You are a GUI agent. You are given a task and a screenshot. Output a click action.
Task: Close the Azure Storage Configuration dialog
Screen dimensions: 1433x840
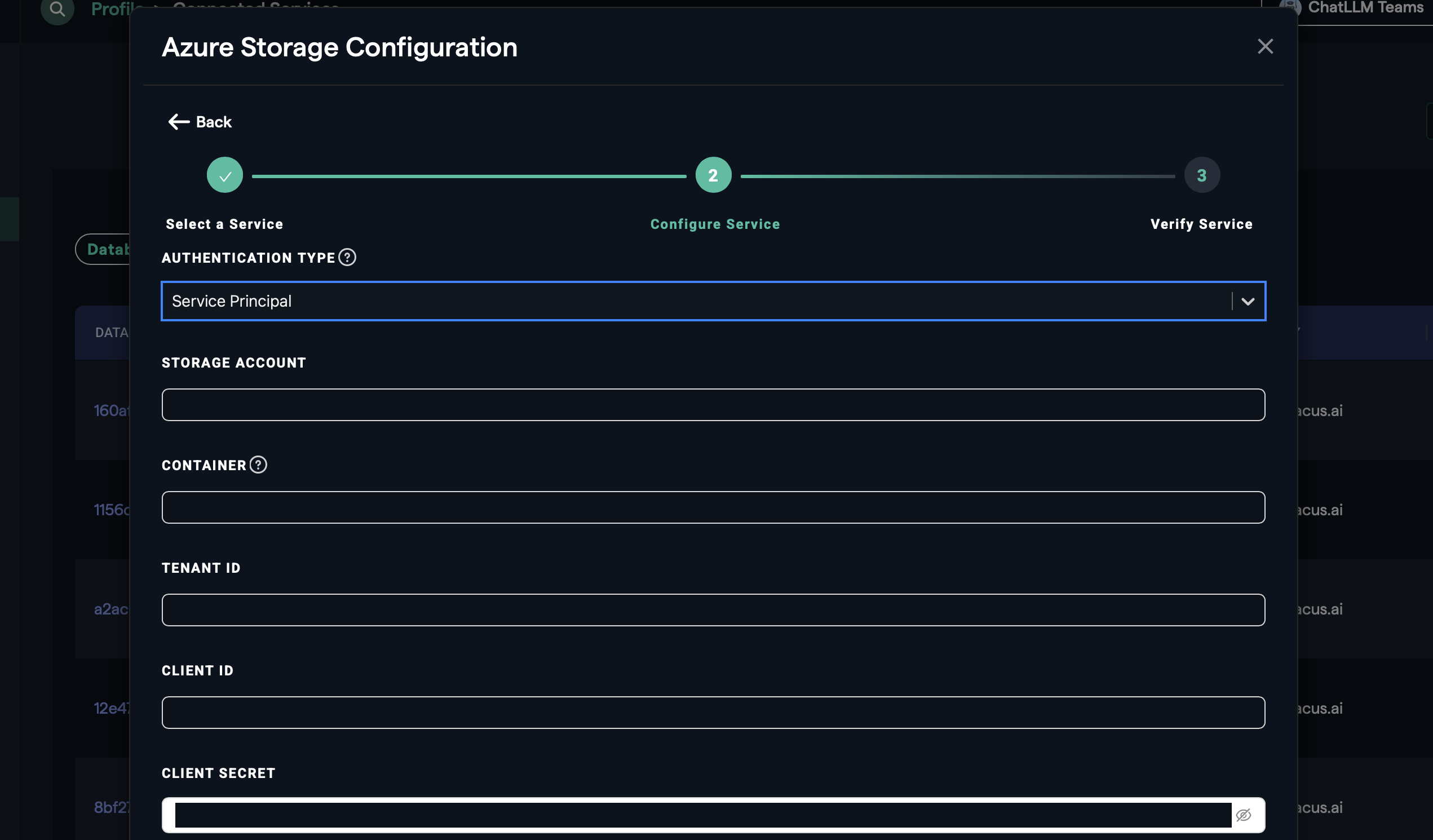coord(1264,46)
